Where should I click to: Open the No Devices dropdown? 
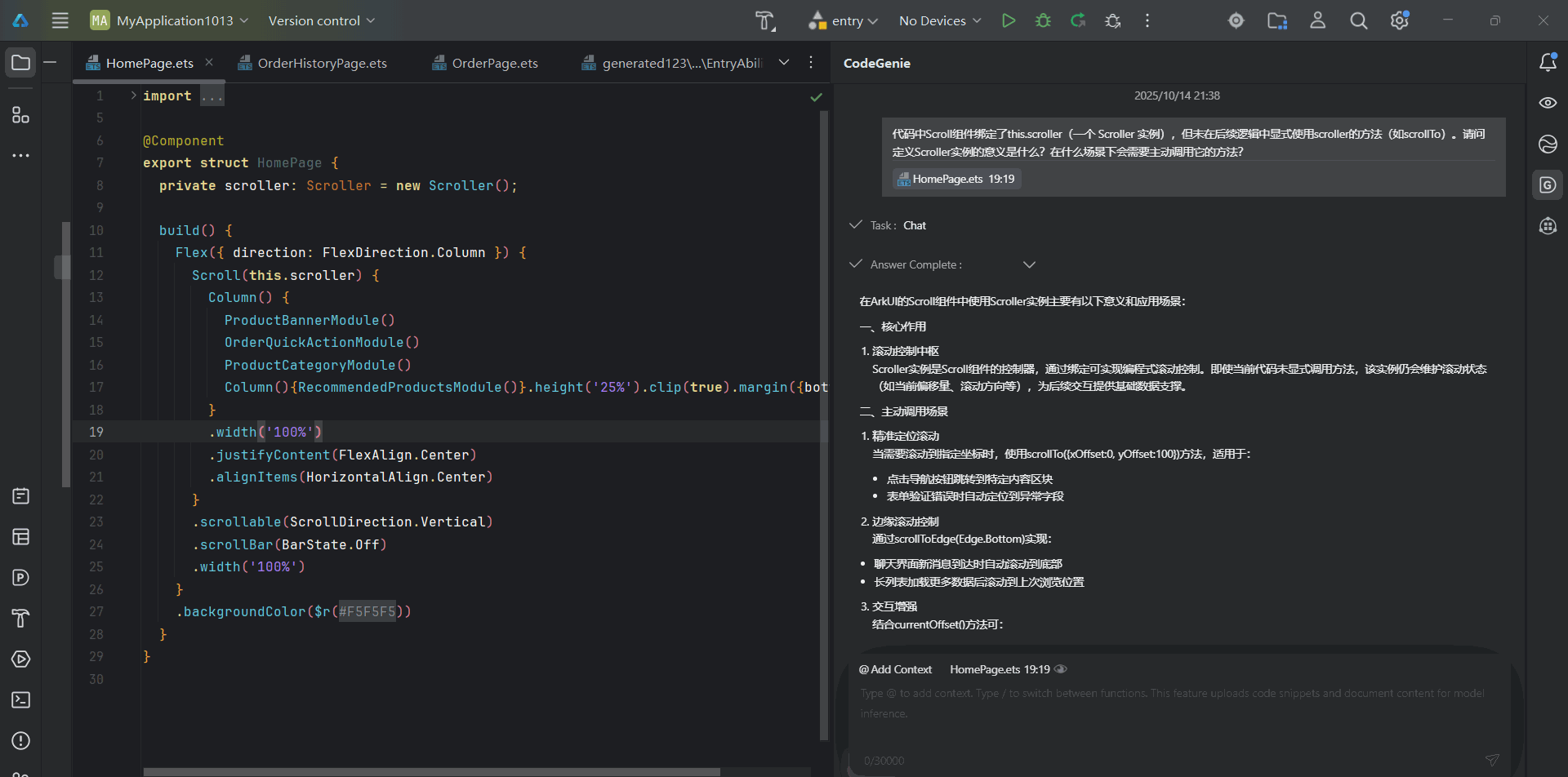[939, 20]
